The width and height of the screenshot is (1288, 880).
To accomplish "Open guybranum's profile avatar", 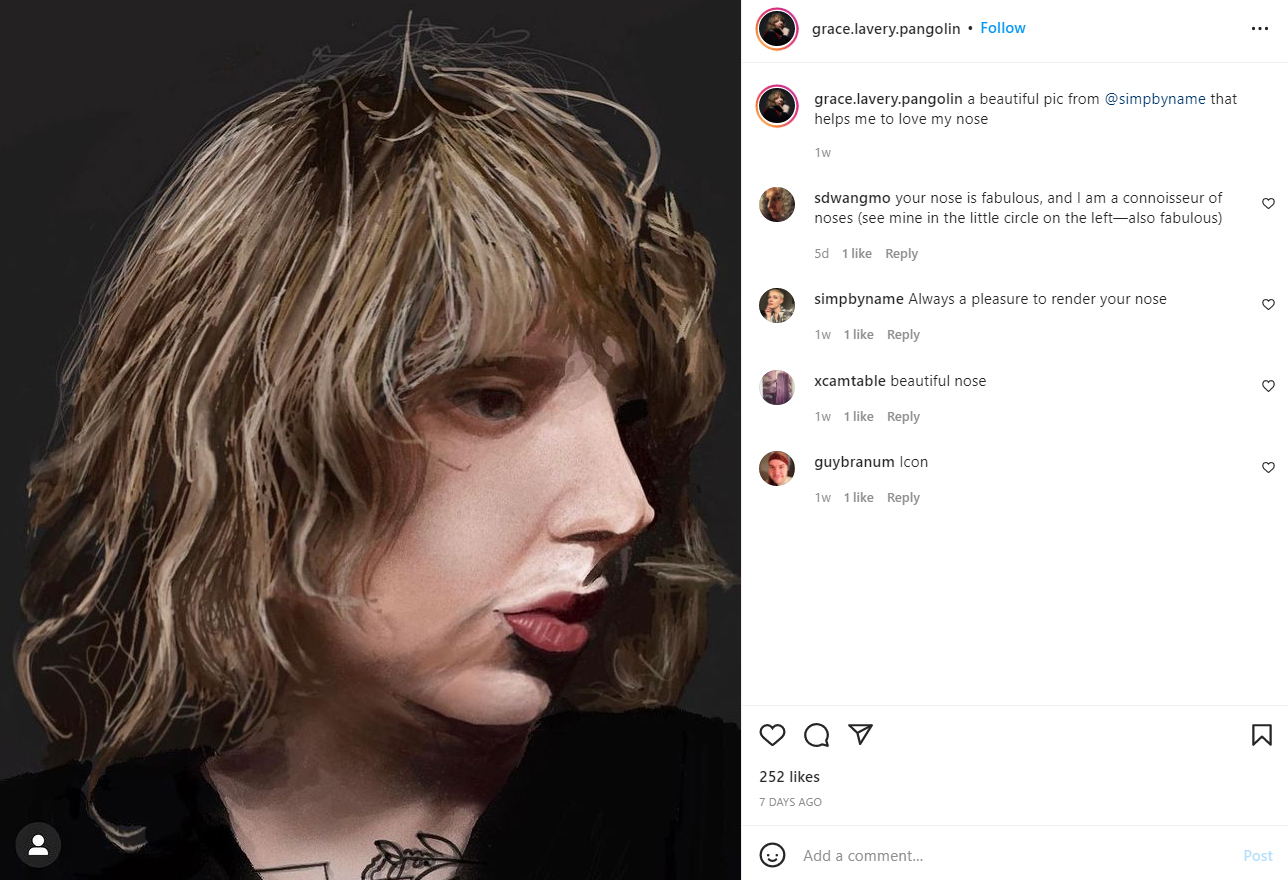I will (777, 468).
